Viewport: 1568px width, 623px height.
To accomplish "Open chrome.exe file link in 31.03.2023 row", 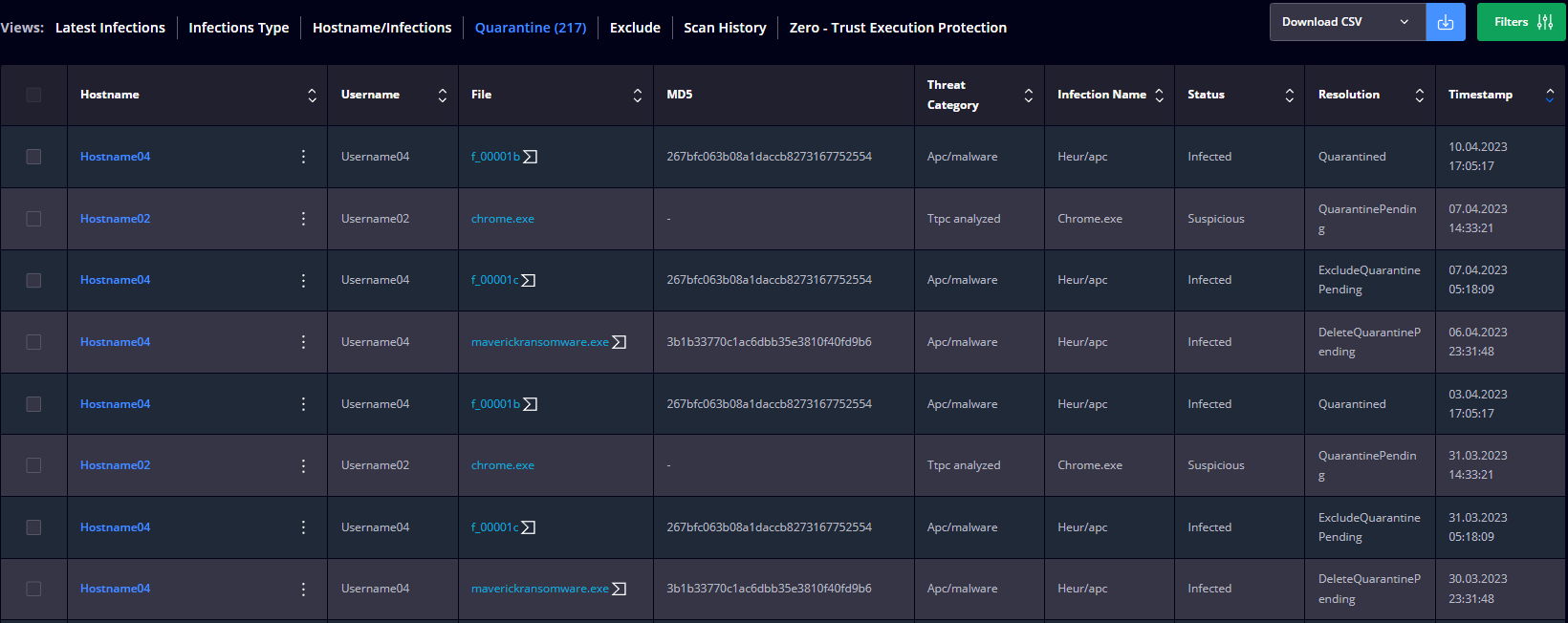I will click(503, 465).
